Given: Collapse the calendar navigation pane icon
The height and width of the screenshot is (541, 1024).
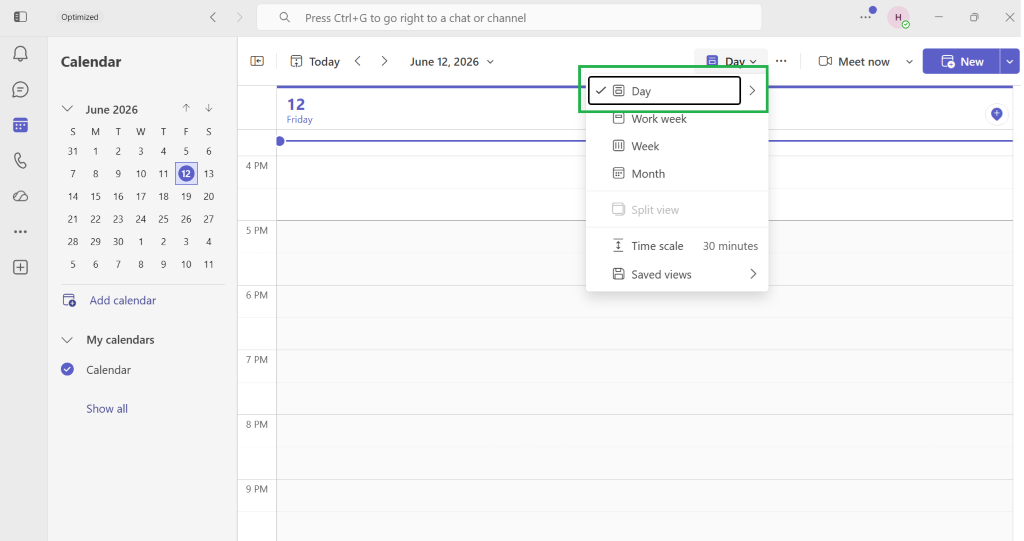Looking at the screenshot, I should coord(257,61).
